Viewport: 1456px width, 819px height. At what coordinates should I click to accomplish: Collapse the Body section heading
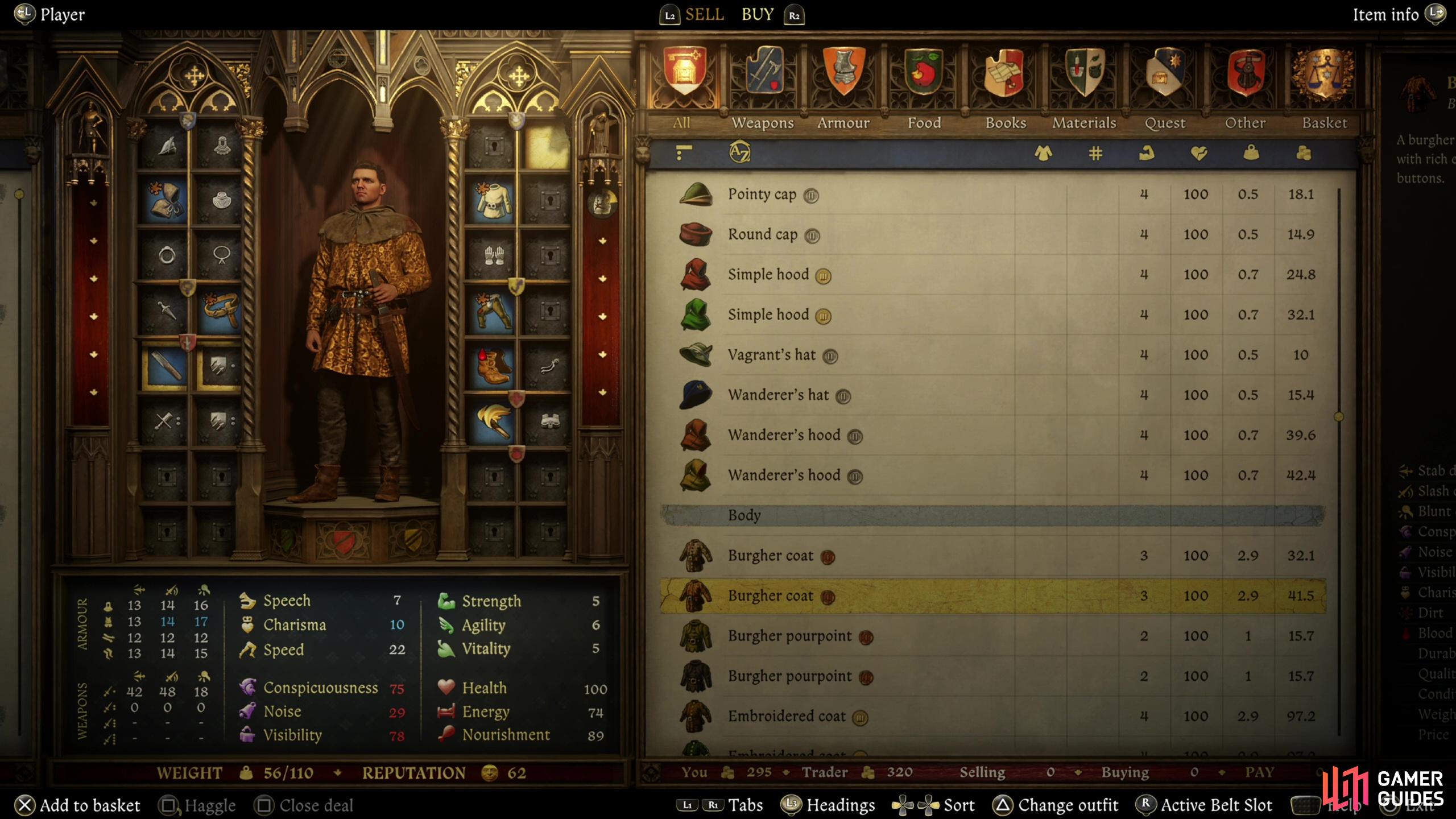click(x=993, y=515)
